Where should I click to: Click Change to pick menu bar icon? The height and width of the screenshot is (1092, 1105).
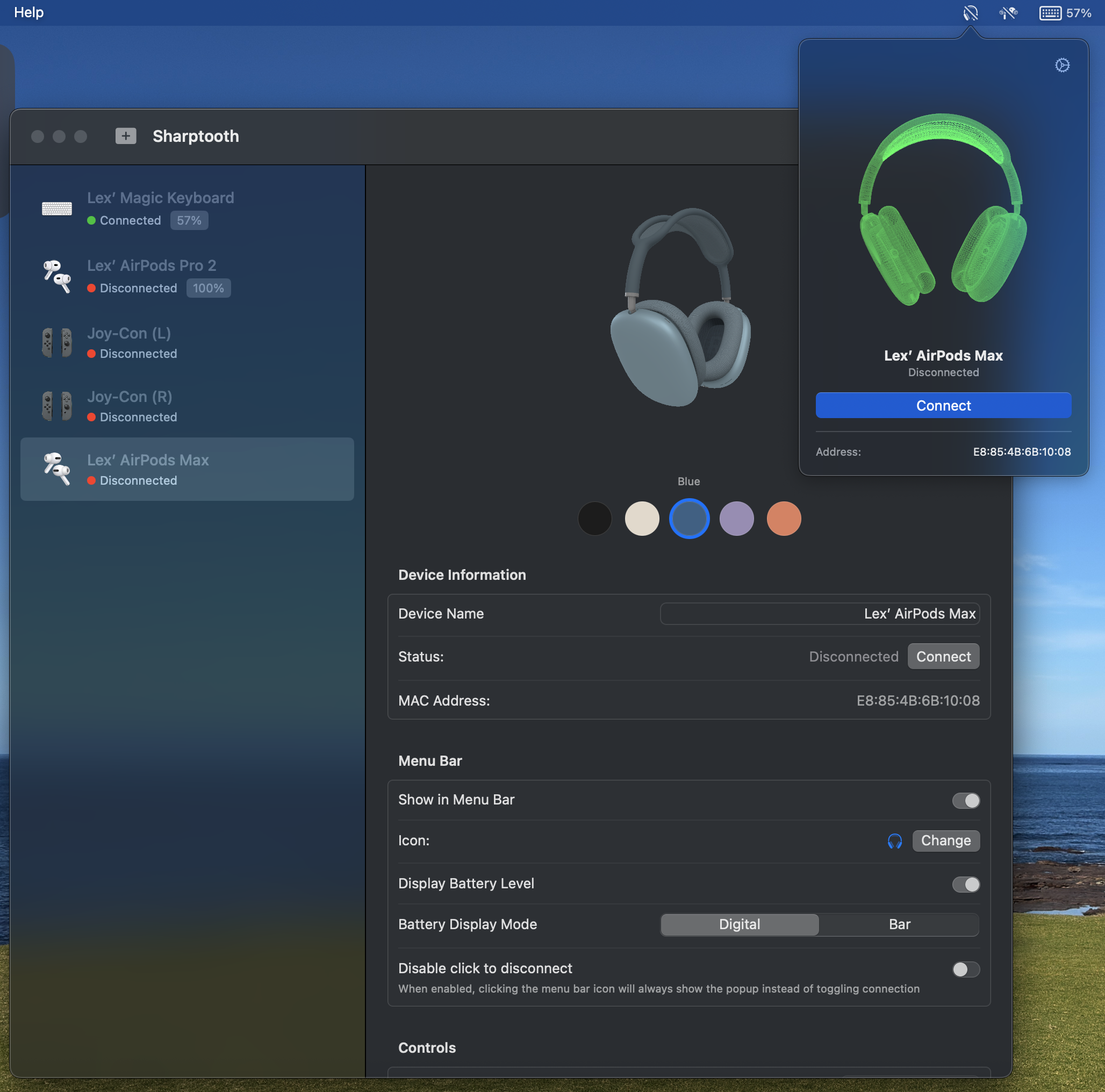(945, 840)
